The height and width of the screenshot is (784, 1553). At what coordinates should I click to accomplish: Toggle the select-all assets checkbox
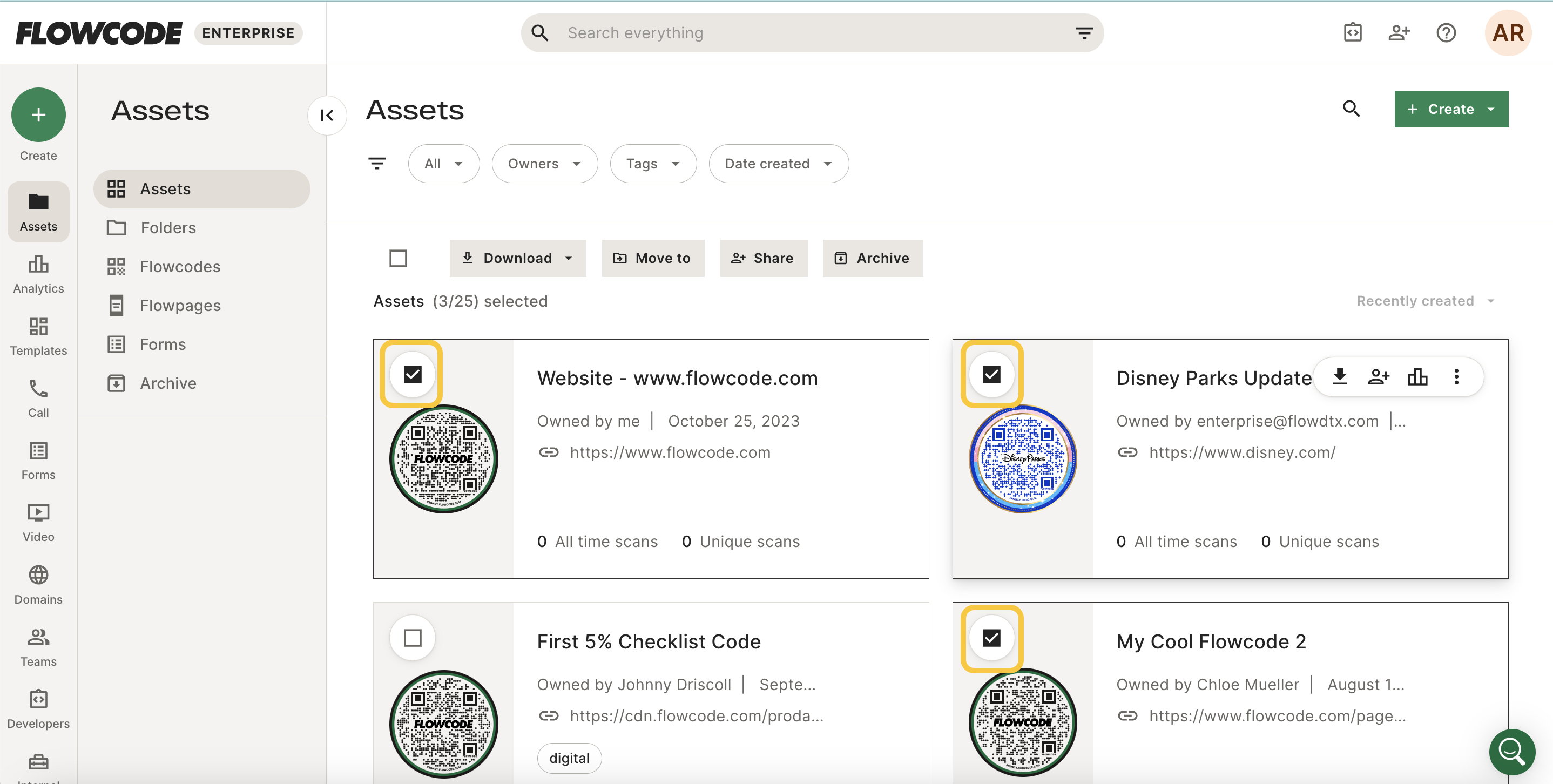399,259
